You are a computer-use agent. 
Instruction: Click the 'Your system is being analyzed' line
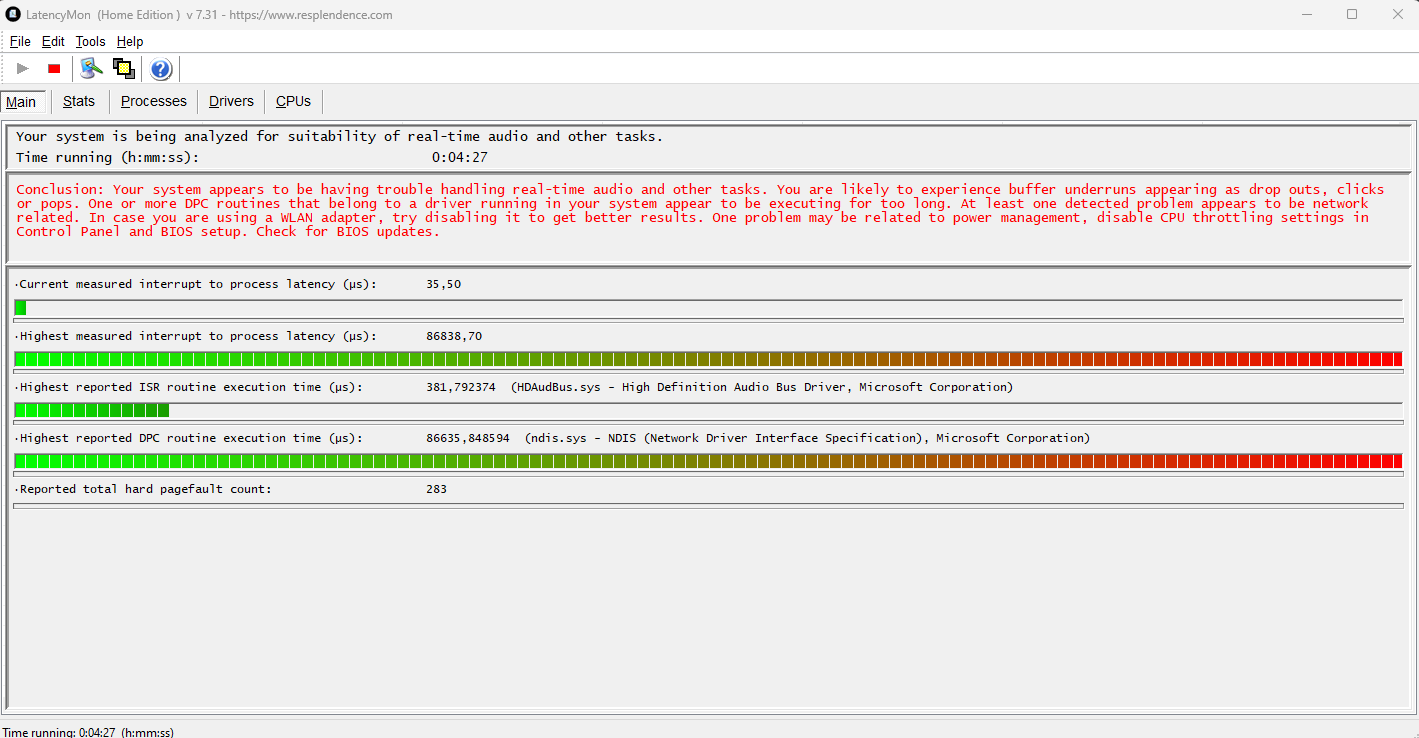click(x=339, y=136)
